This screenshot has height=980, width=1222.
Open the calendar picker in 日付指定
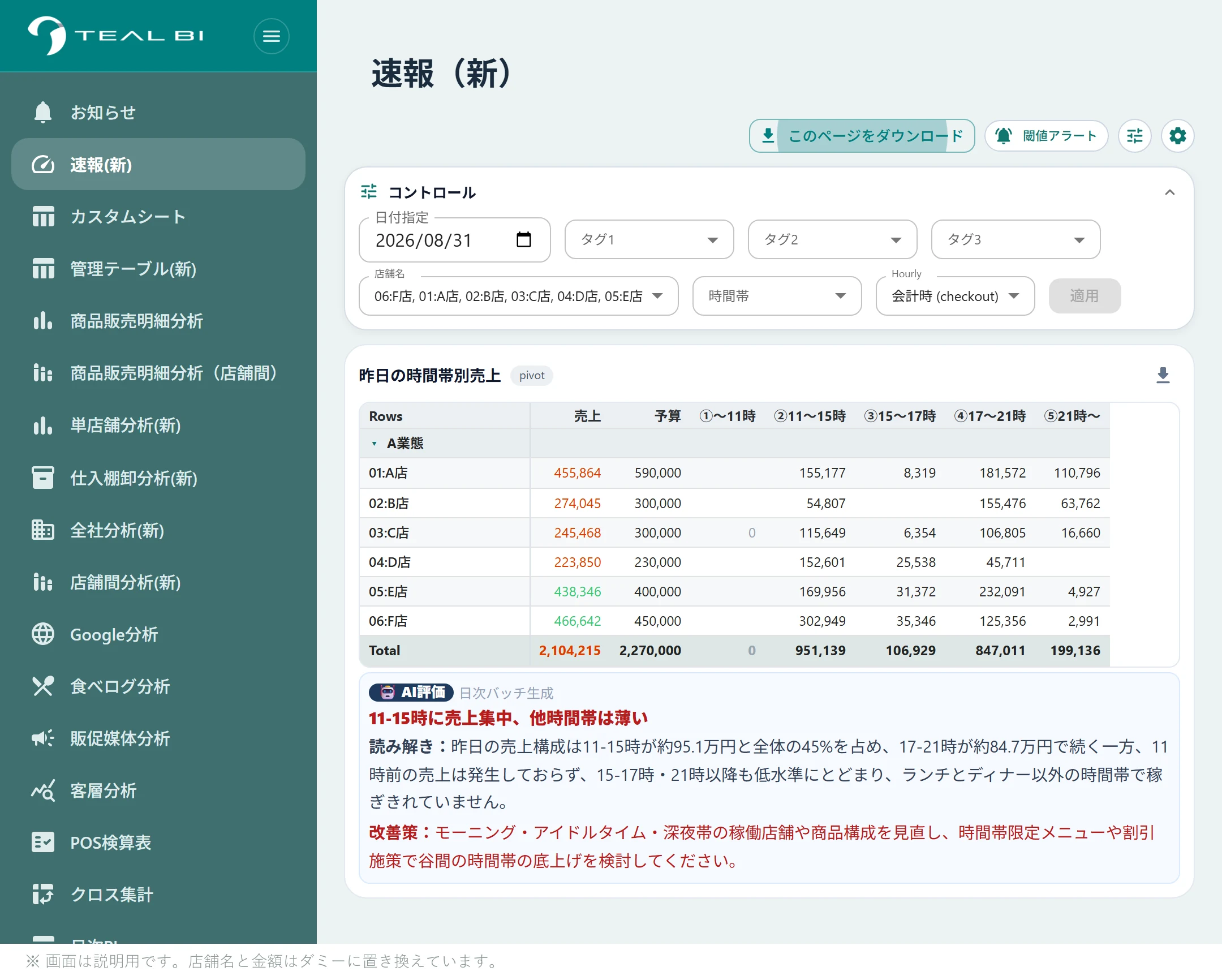(524, 240)
